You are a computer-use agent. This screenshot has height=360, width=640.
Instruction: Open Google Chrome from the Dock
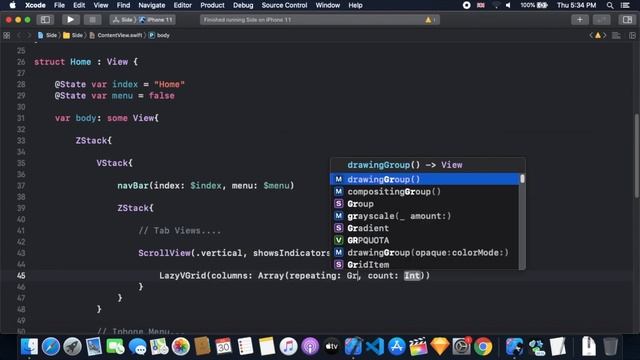(x=483, y=347)
